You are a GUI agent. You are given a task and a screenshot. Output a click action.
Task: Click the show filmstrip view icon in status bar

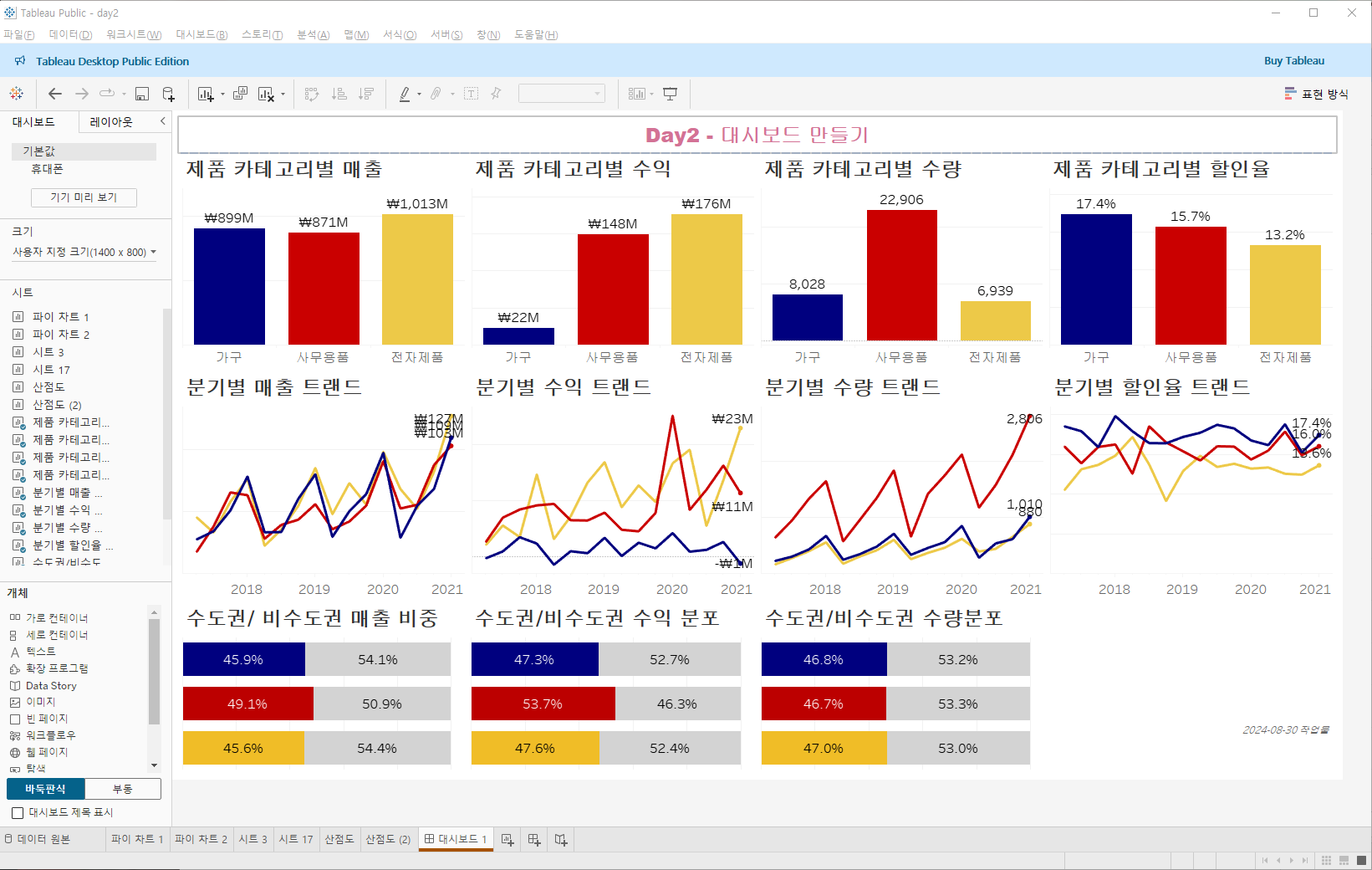click(x=1344, y=860)
